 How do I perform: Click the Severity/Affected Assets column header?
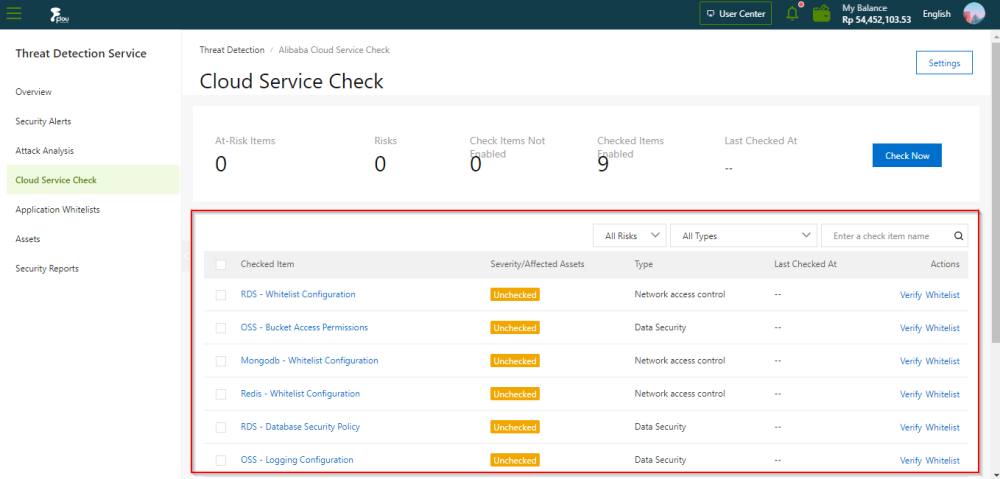pyautogui.click(x=537, y=264)
